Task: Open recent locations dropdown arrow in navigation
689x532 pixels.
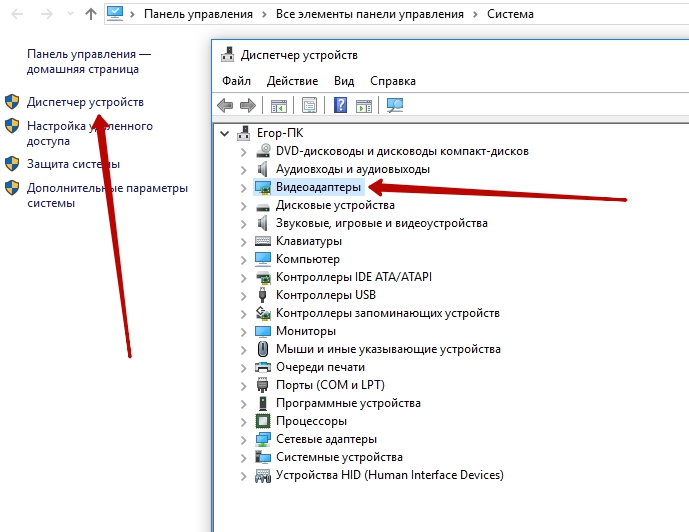Action: (x=70, y=14)
